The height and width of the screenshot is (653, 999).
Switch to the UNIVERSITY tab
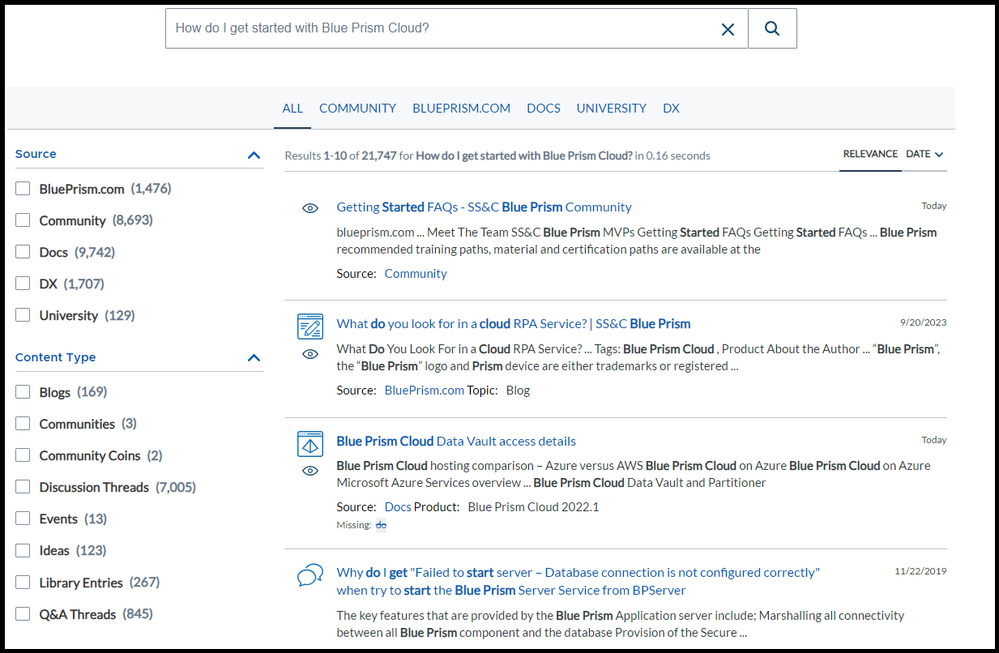tap(612, 108)
